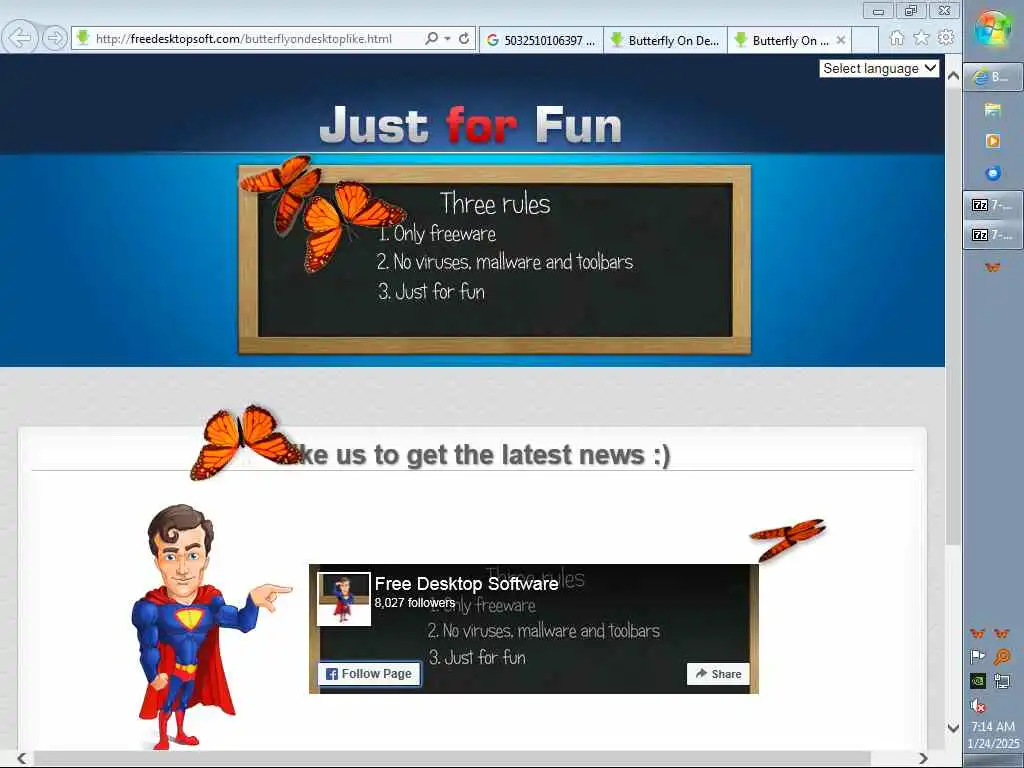1024x768 pixels.
Task: Click the magnifier search icon in address bar
Action: 431,39
